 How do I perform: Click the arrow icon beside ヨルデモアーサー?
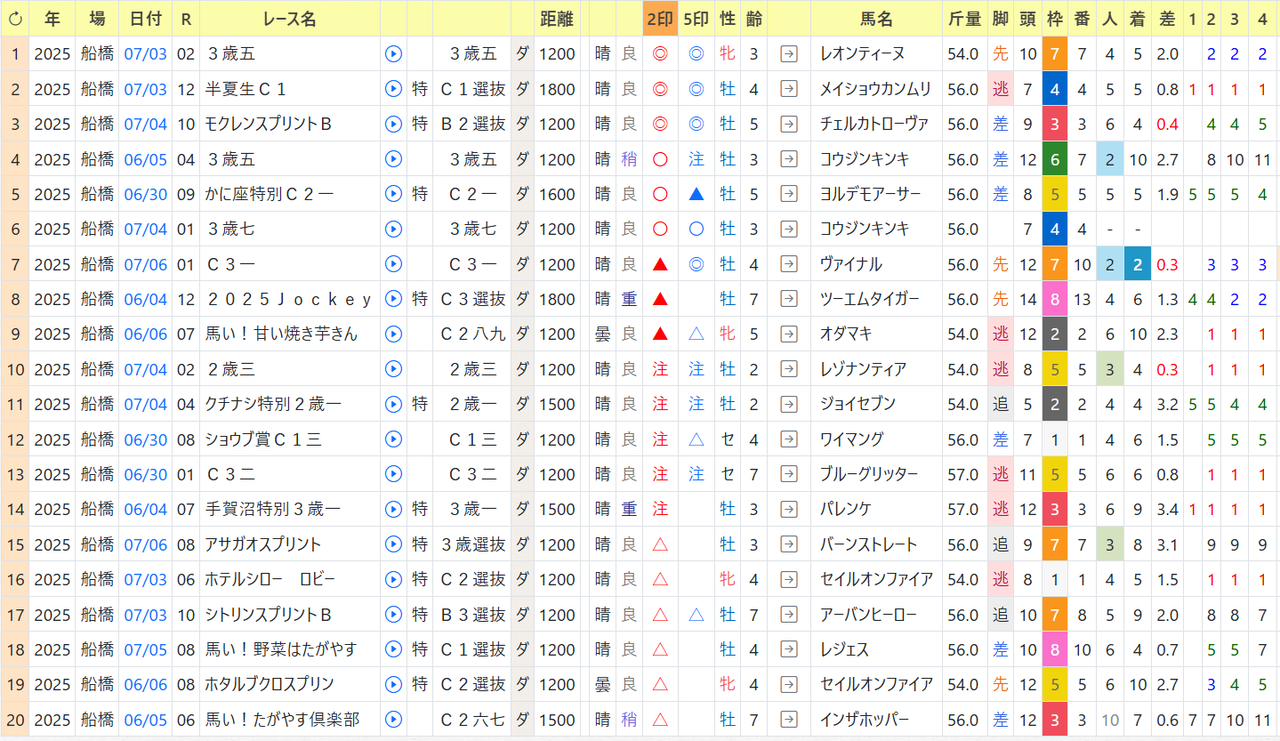(789, 194)
